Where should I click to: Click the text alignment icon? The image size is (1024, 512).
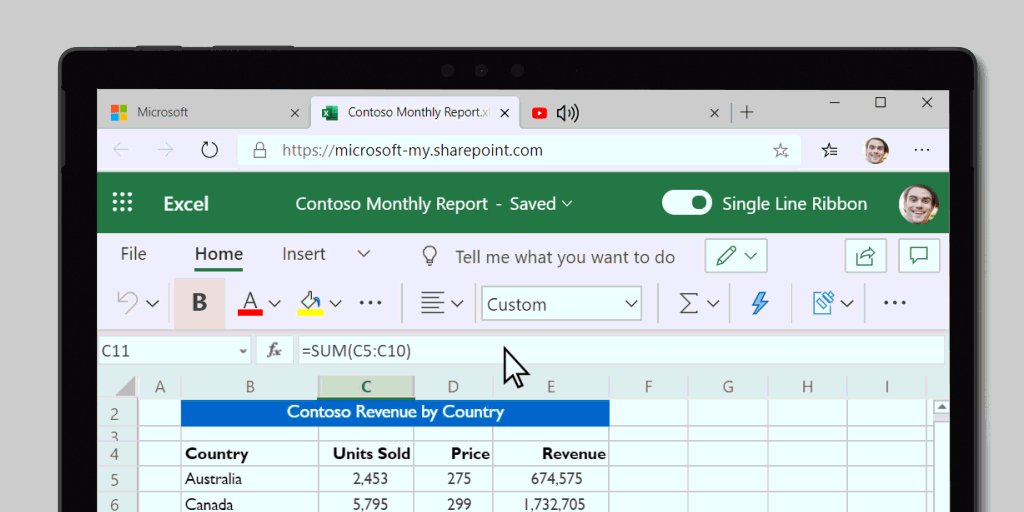click(432, 303)
